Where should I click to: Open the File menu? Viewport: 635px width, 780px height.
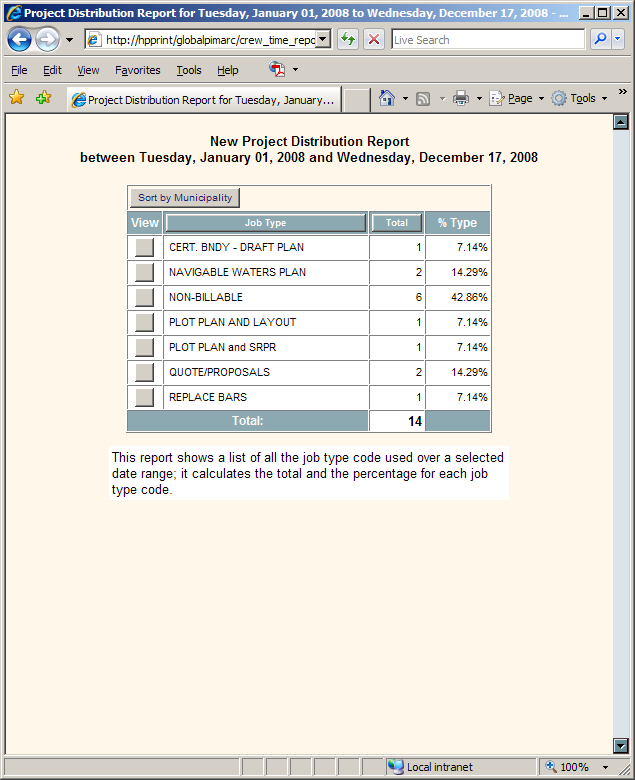(19, 70)
